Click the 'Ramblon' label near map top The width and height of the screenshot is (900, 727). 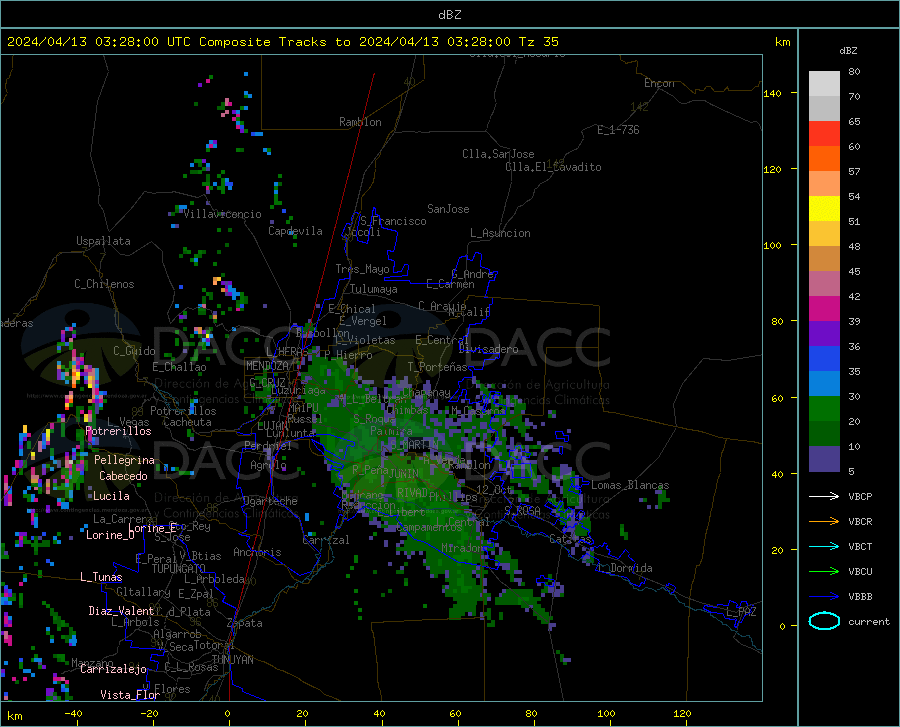(360, 122)
